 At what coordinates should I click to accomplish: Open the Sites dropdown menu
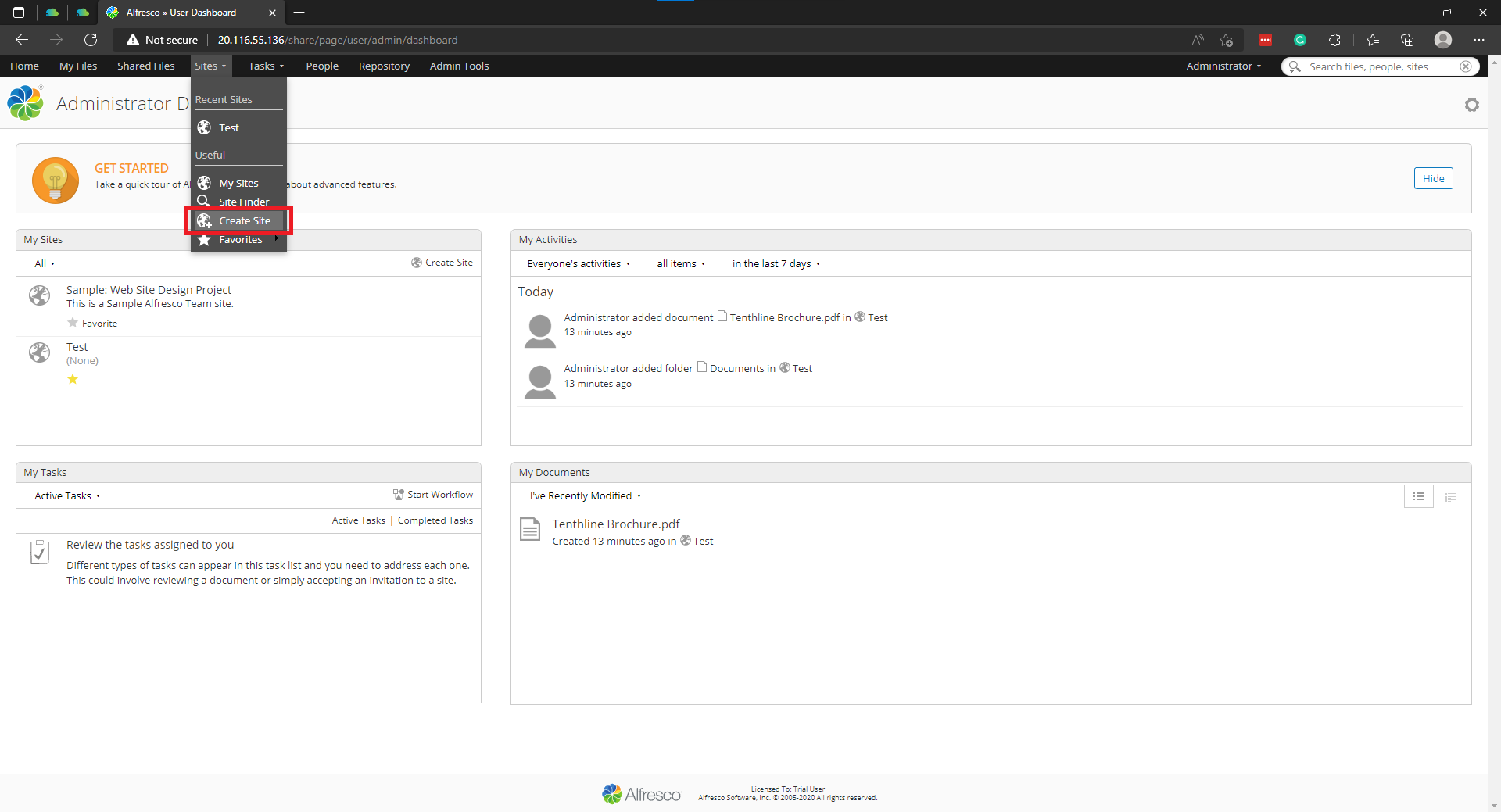211,66
